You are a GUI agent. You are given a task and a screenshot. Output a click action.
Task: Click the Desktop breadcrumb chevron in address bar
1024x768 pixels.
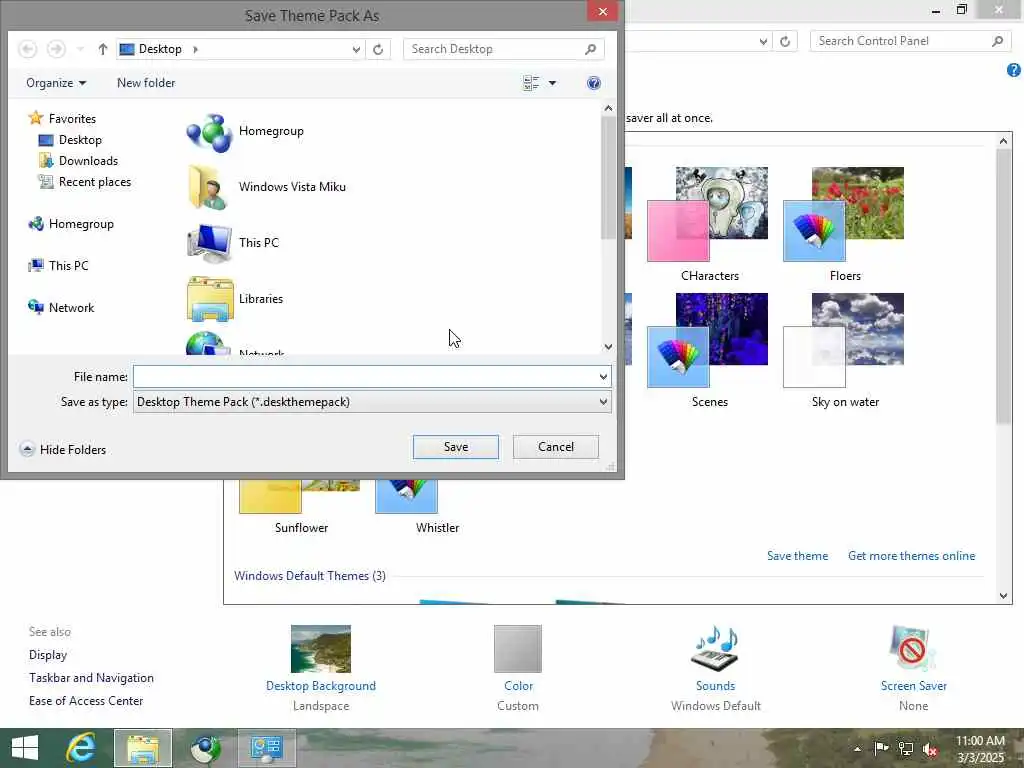(195, 49)
